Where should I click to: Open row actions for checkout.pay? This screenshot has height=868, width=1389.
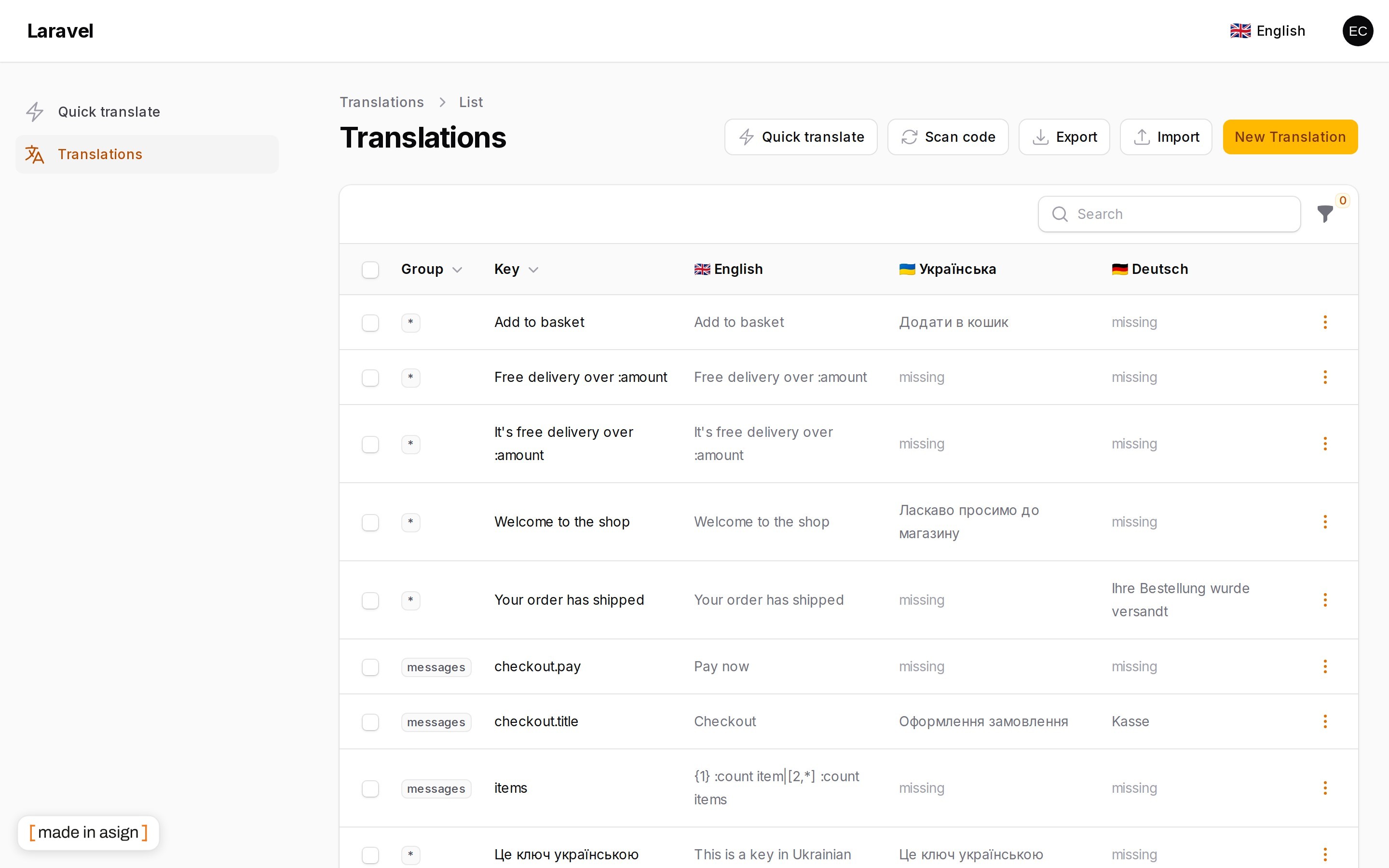(1325, 666)
